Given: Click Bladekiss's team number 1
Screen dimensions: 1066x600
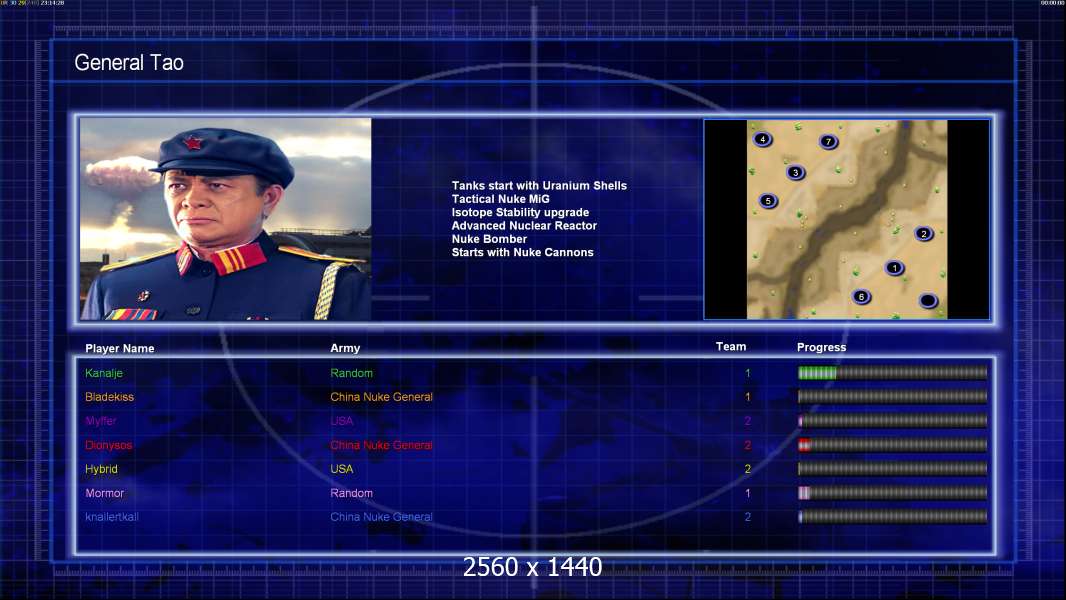Looking at the screenshot, I should click(748, 397).
